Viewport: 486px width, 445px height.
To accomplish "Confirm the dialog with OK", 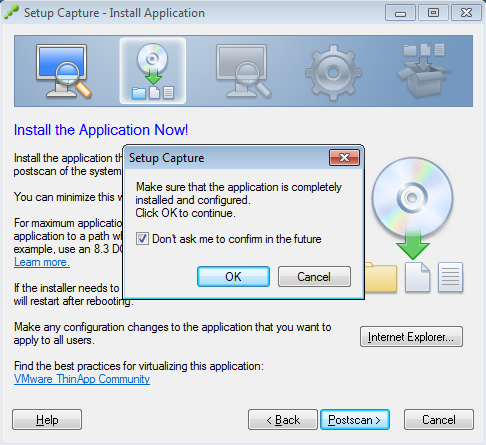I will click(233, 277).
